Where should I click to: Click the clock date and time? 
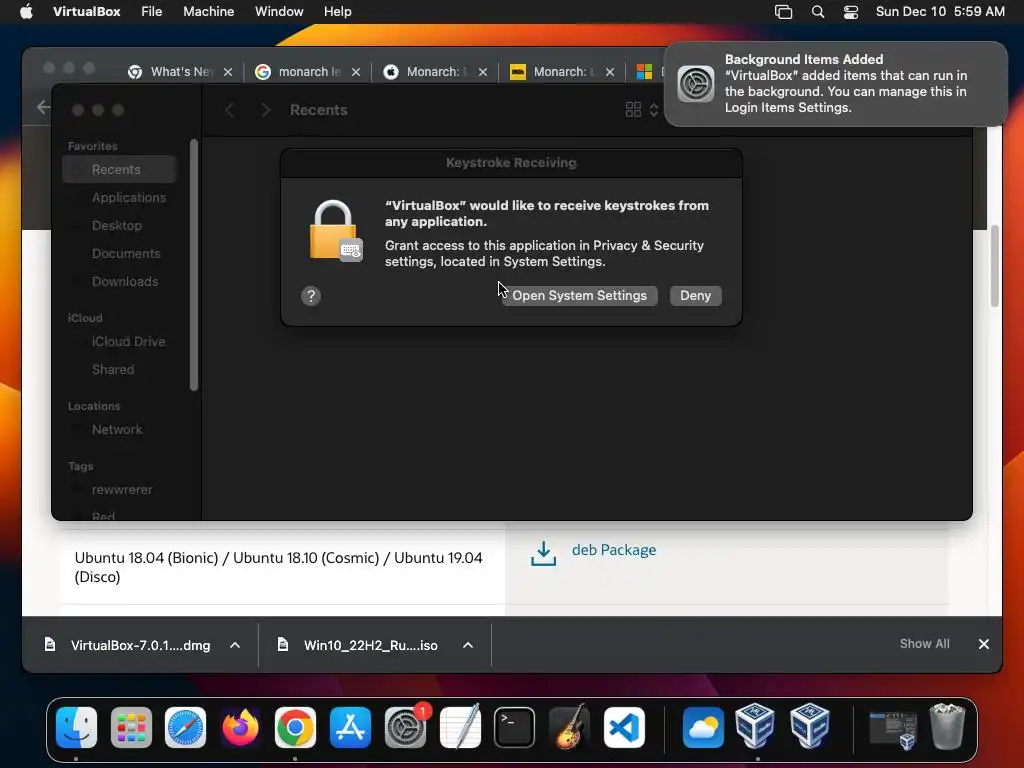coord(940,11)
